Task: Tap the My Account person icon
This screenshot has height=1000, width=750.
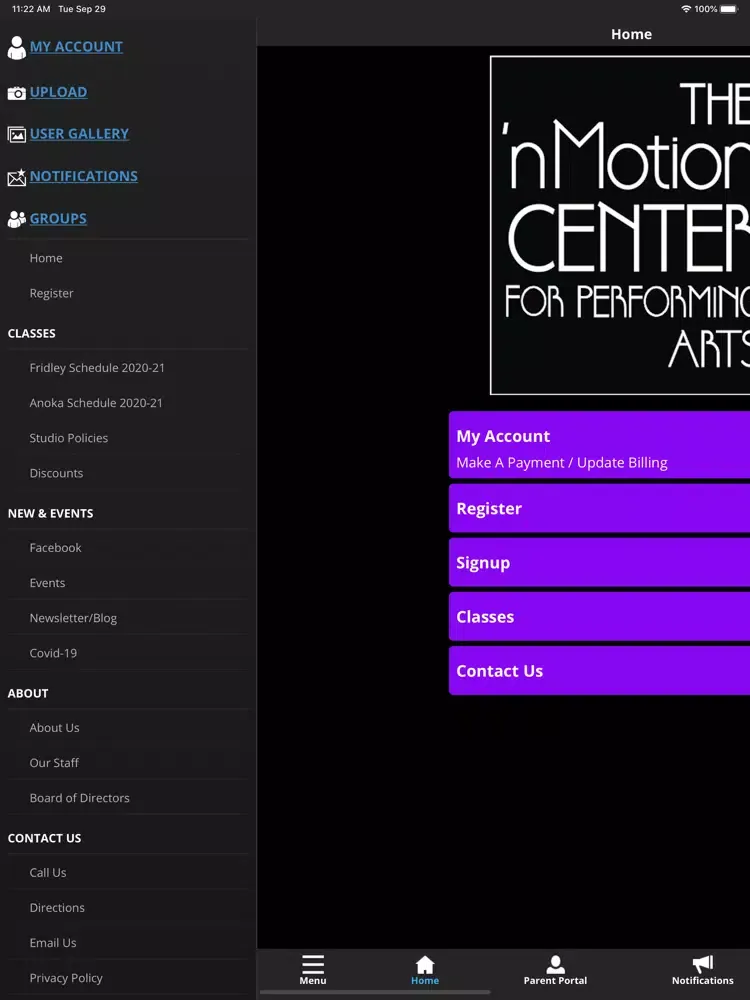Action: 17,47
